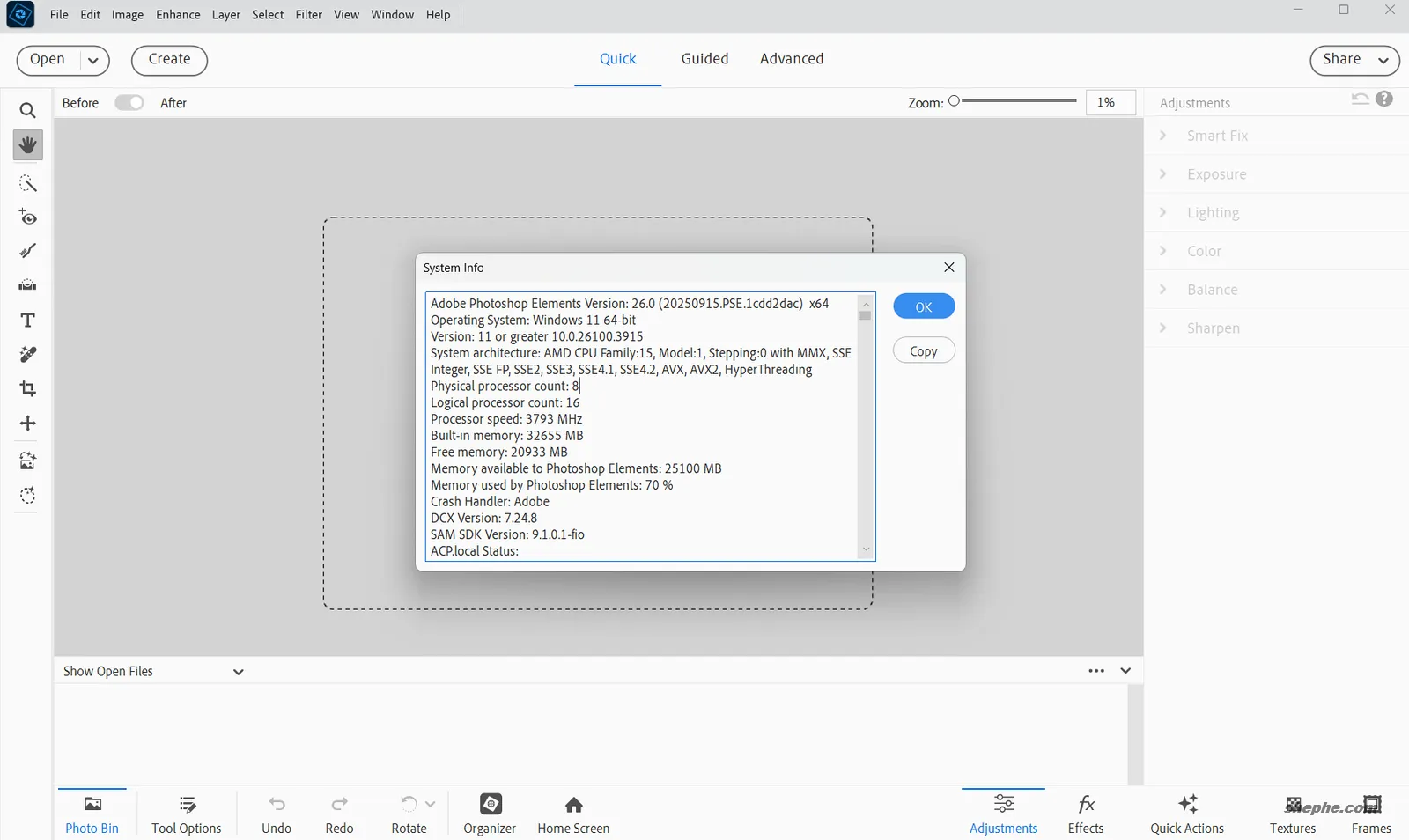
Task: Select the Move tool
Action: 27,423
